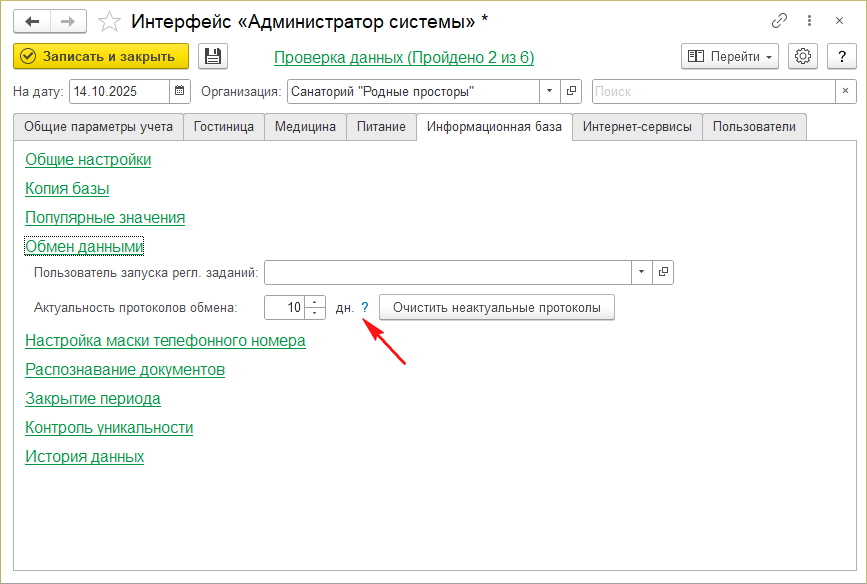Expand the scheduled tasks user dropdown

point(641,272)
